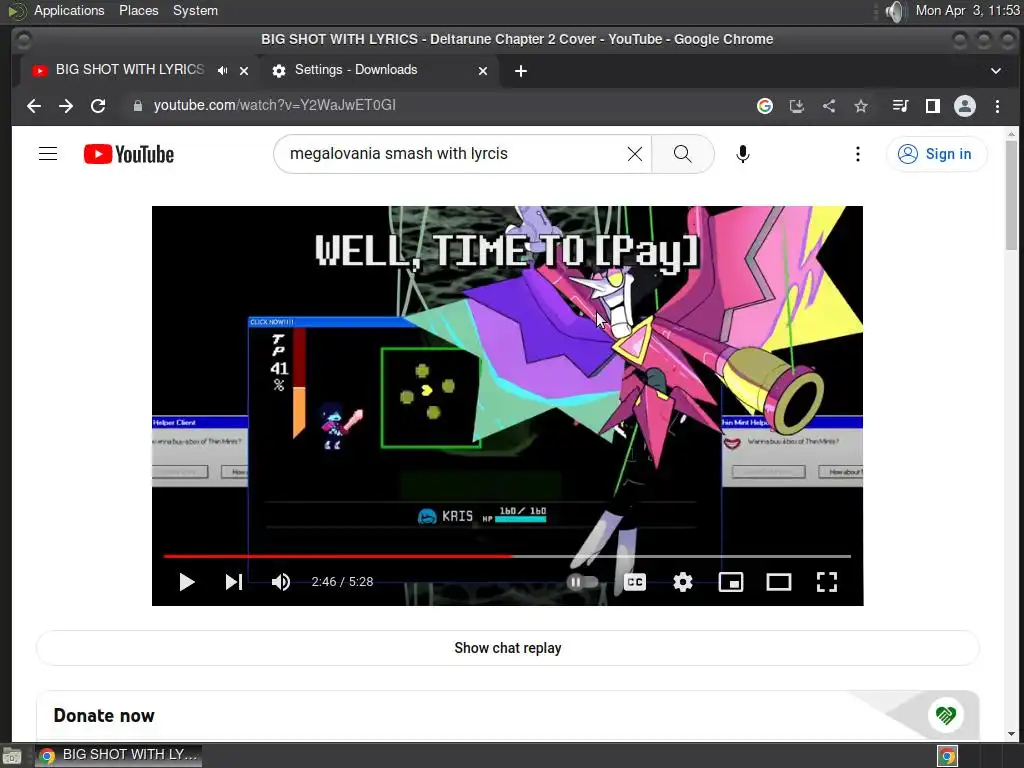Image resolution: width=1024 pixels, height=768 pixels.
Task: Click the system volume speaker icon
Action: 896,11
